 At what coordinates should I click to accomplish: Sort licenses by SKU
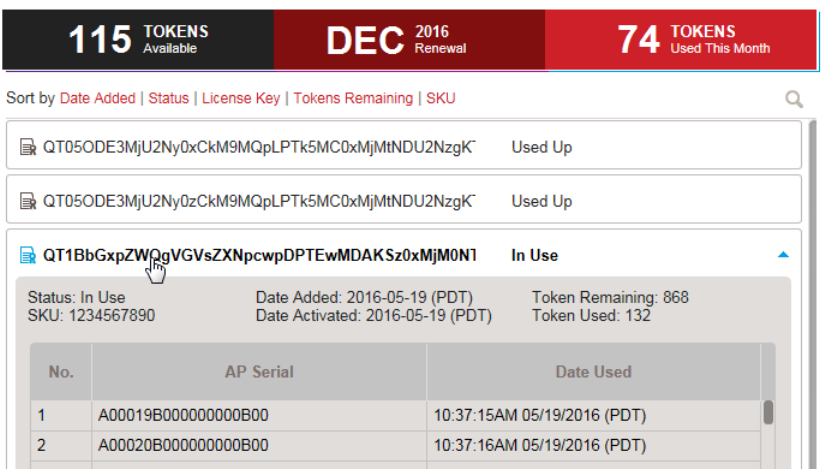[x=440, y=98]
